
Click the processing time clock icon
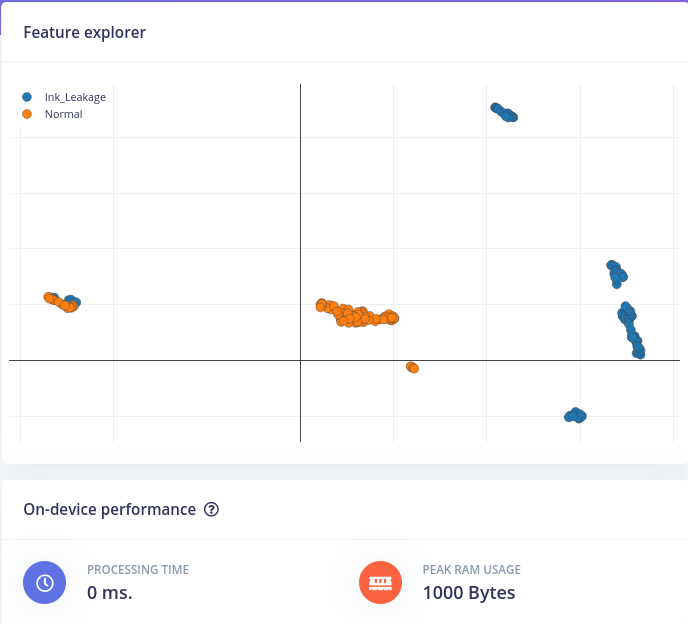pos(44,582)
